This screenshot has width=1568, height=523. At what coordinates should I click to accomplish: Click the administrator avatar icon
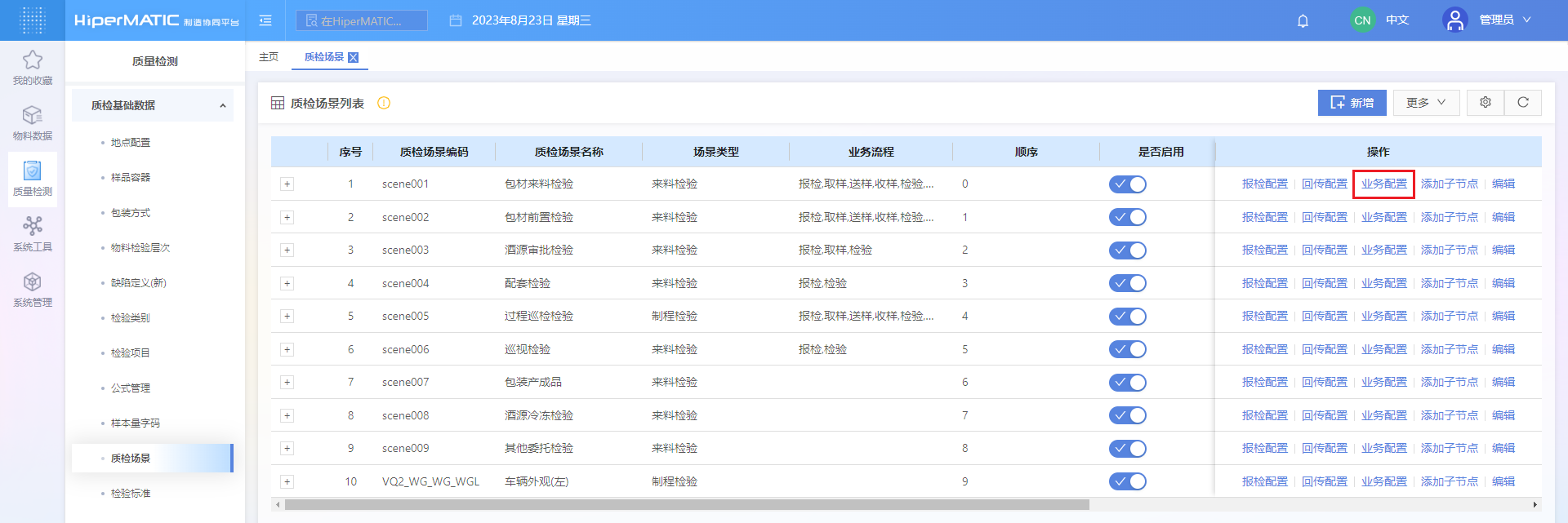point(1455,20)
